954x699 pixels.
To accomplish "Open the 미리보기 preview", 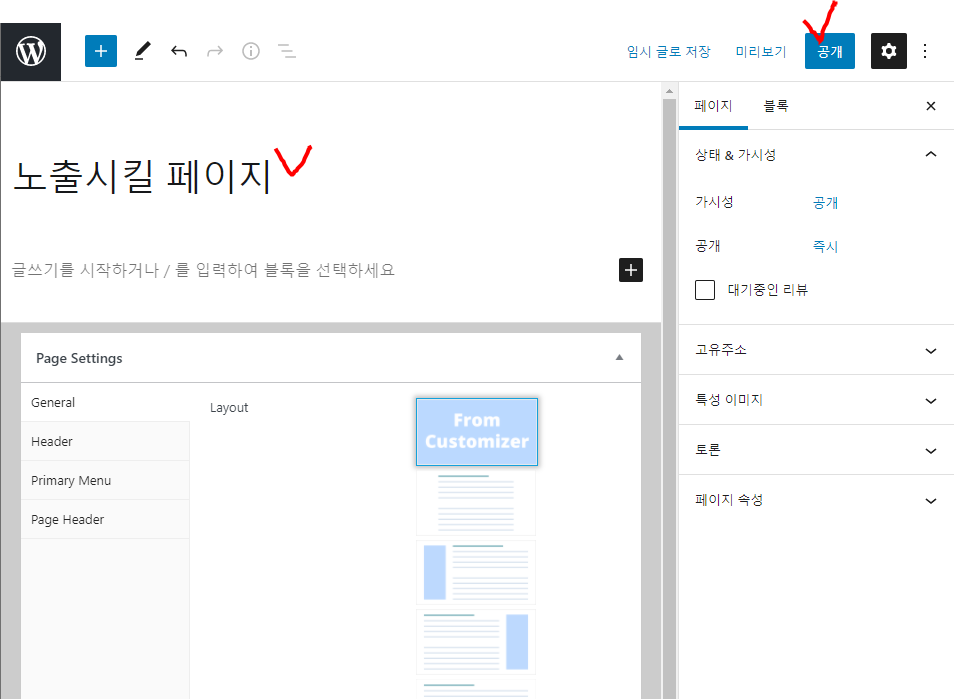I will coord(761,52).
